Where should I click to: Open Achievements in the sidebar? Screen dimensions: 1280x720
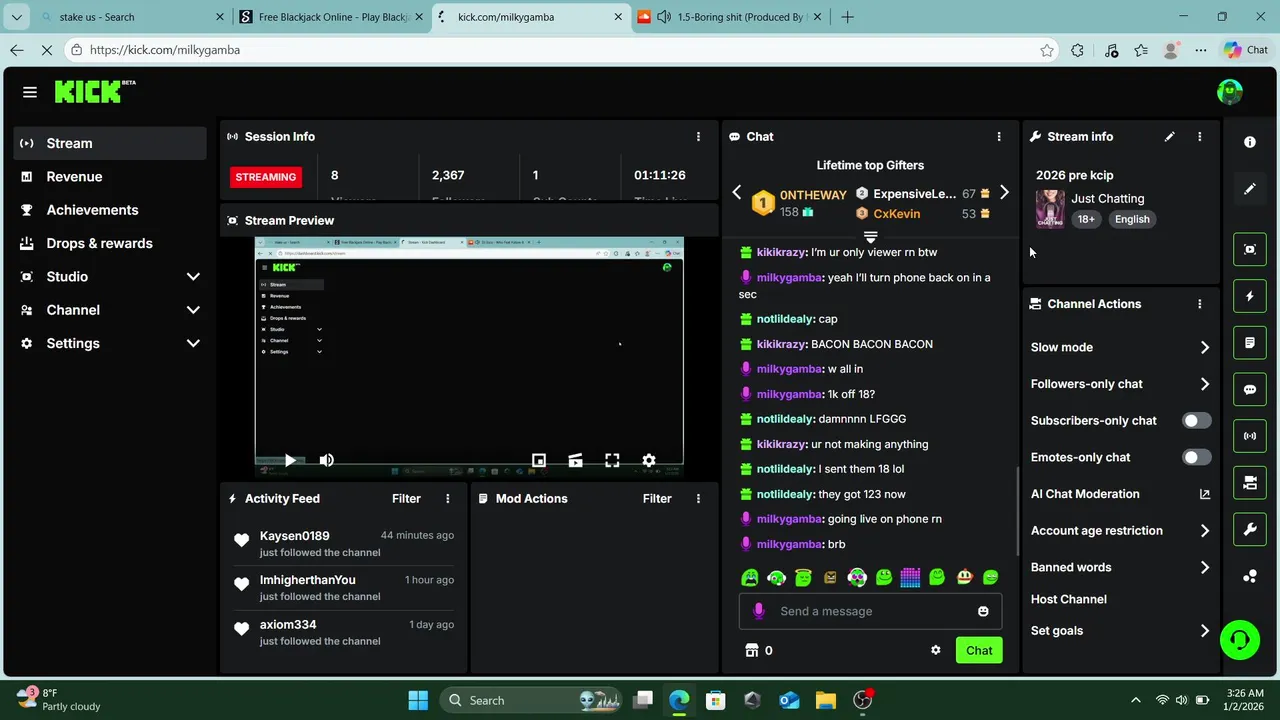tap(110, 210)
